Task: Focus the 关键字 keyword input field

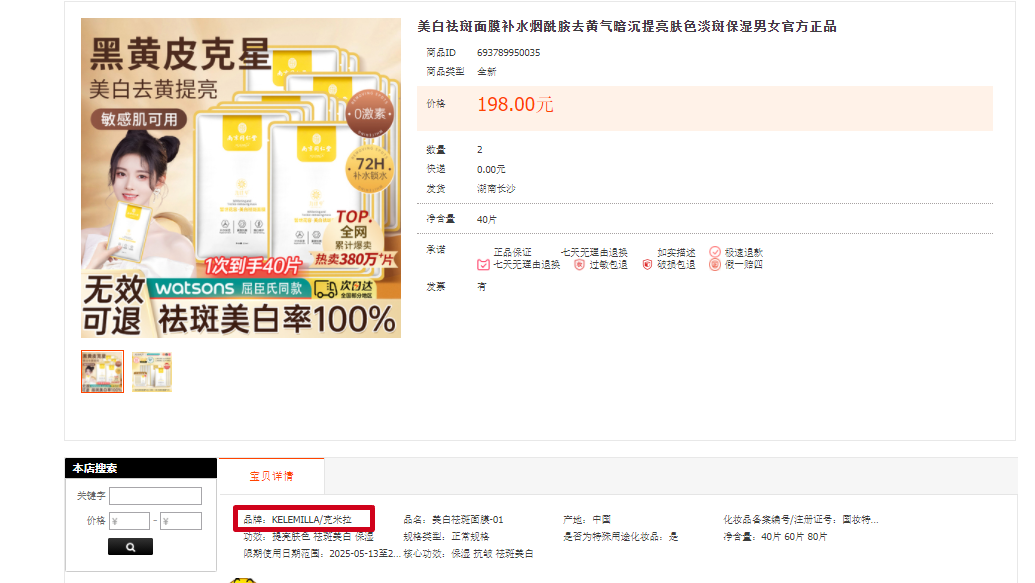Action: coord(155,496)
